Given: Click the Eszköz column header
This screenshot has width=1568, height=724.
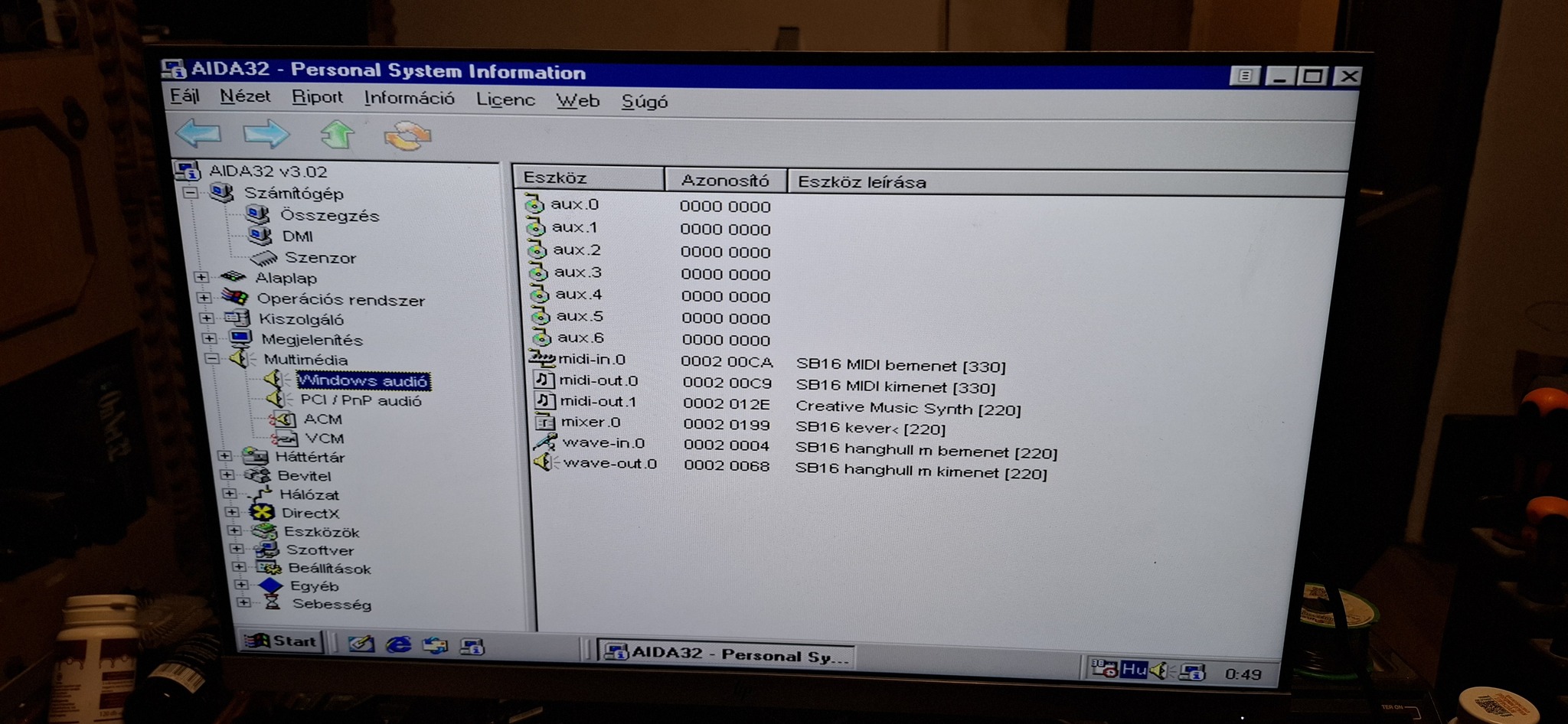Looking at the screenshot, I should (x=588, y=178).
